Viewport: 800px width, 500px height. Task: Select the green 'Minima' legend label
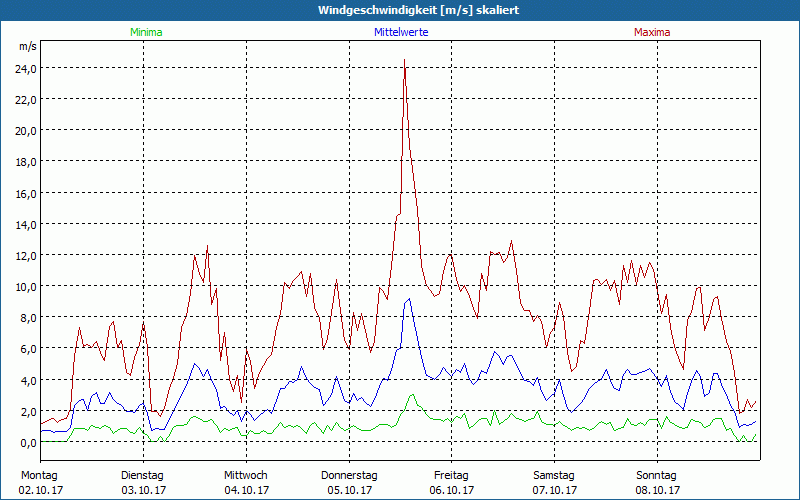pos(146,32)
